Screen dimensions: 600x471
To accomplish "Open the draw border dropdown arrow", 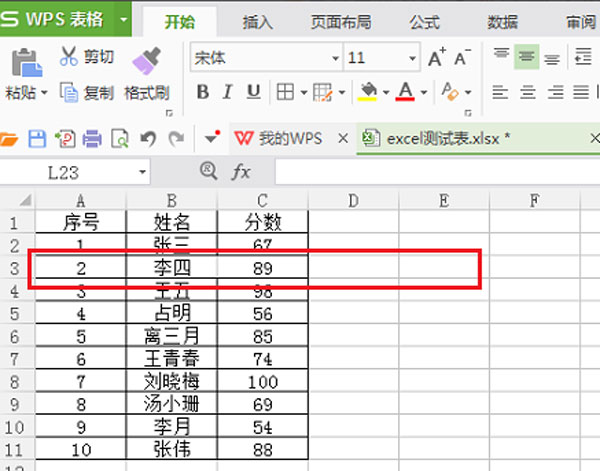I will point(342,92).
